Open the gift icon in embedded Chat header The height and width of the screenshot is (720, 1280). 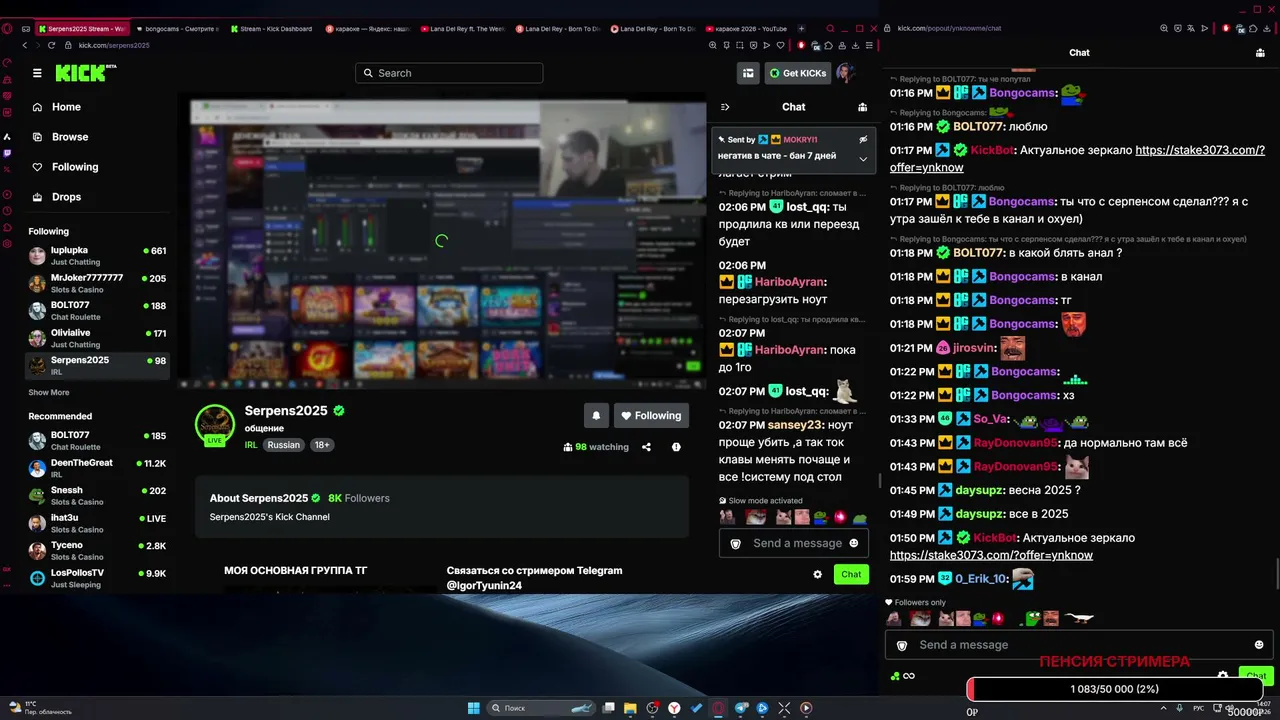tap(862, 107)
